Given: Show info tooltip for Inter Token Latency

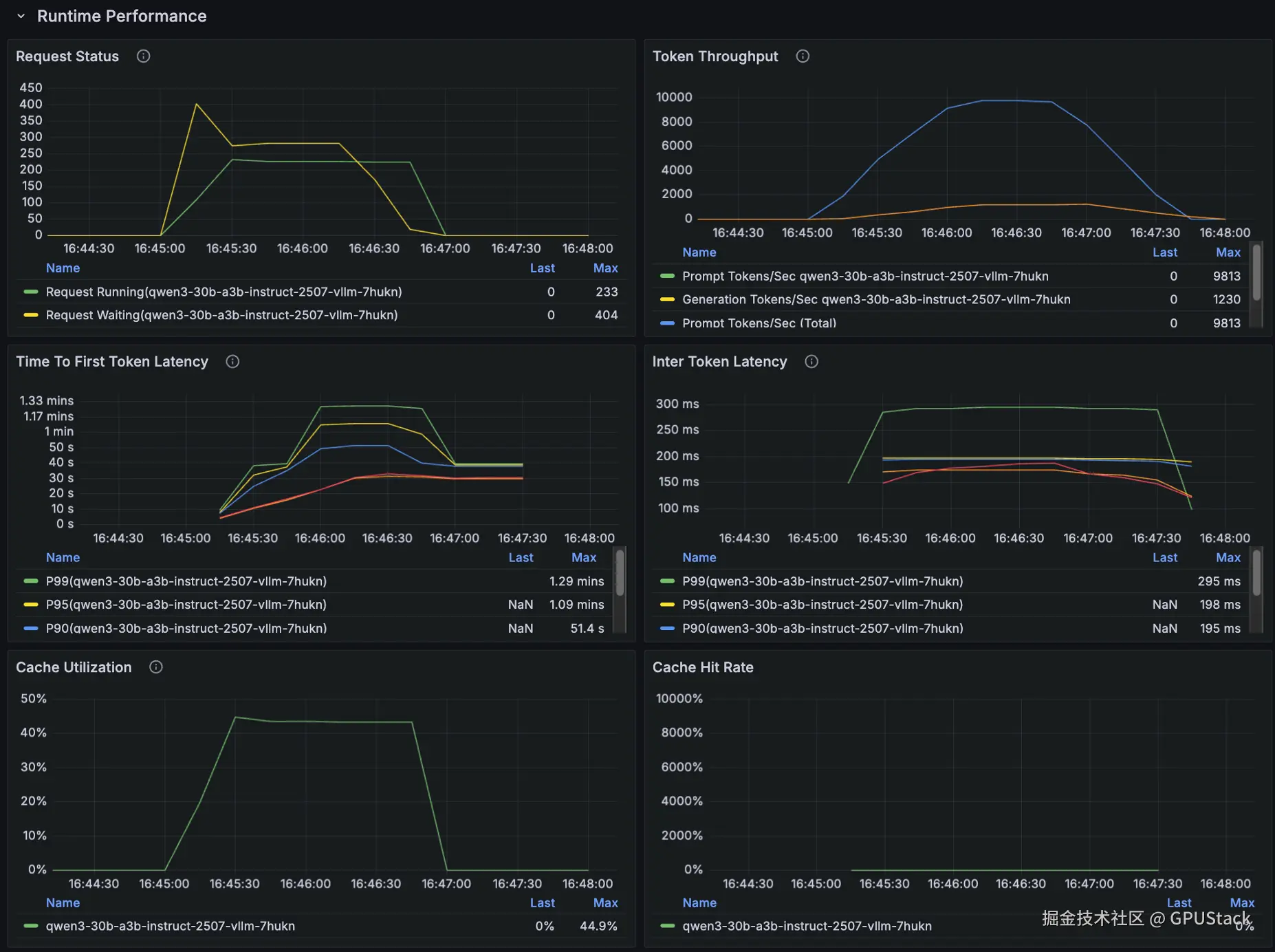Looking at the screenshot, I should [x=811, y=362].
